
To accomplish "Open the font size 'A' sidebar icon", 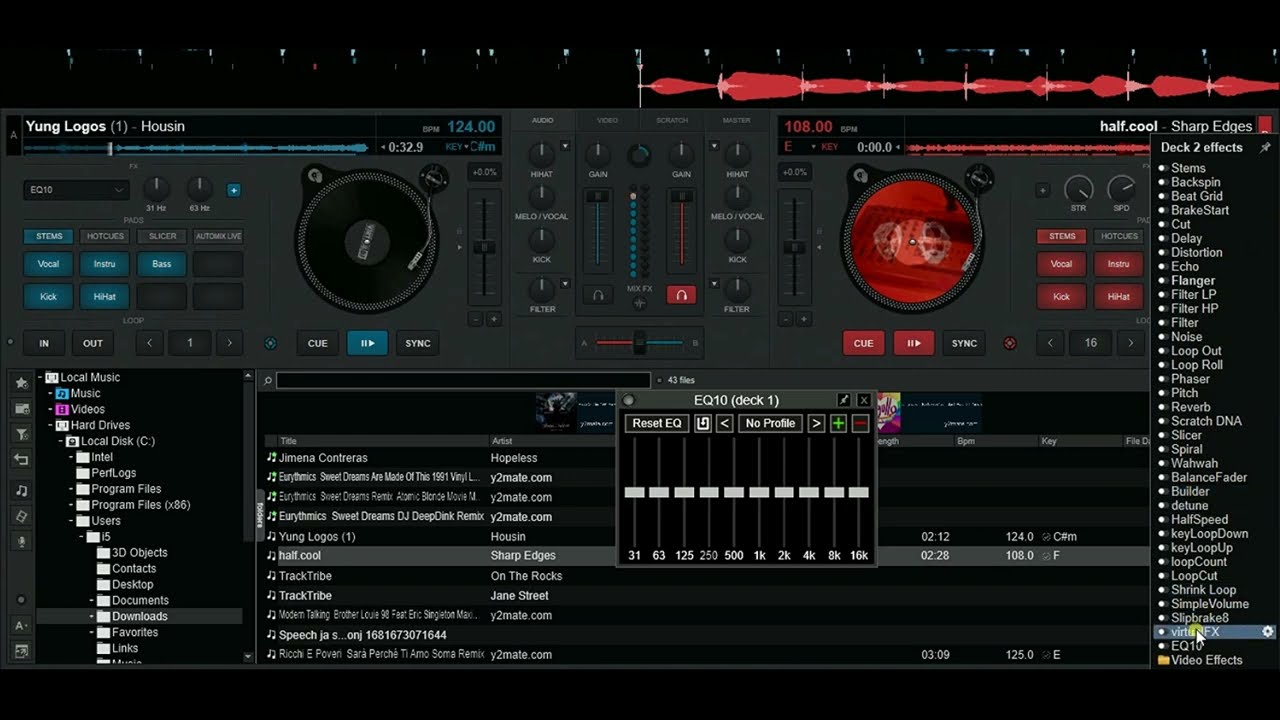I will 21,626.
